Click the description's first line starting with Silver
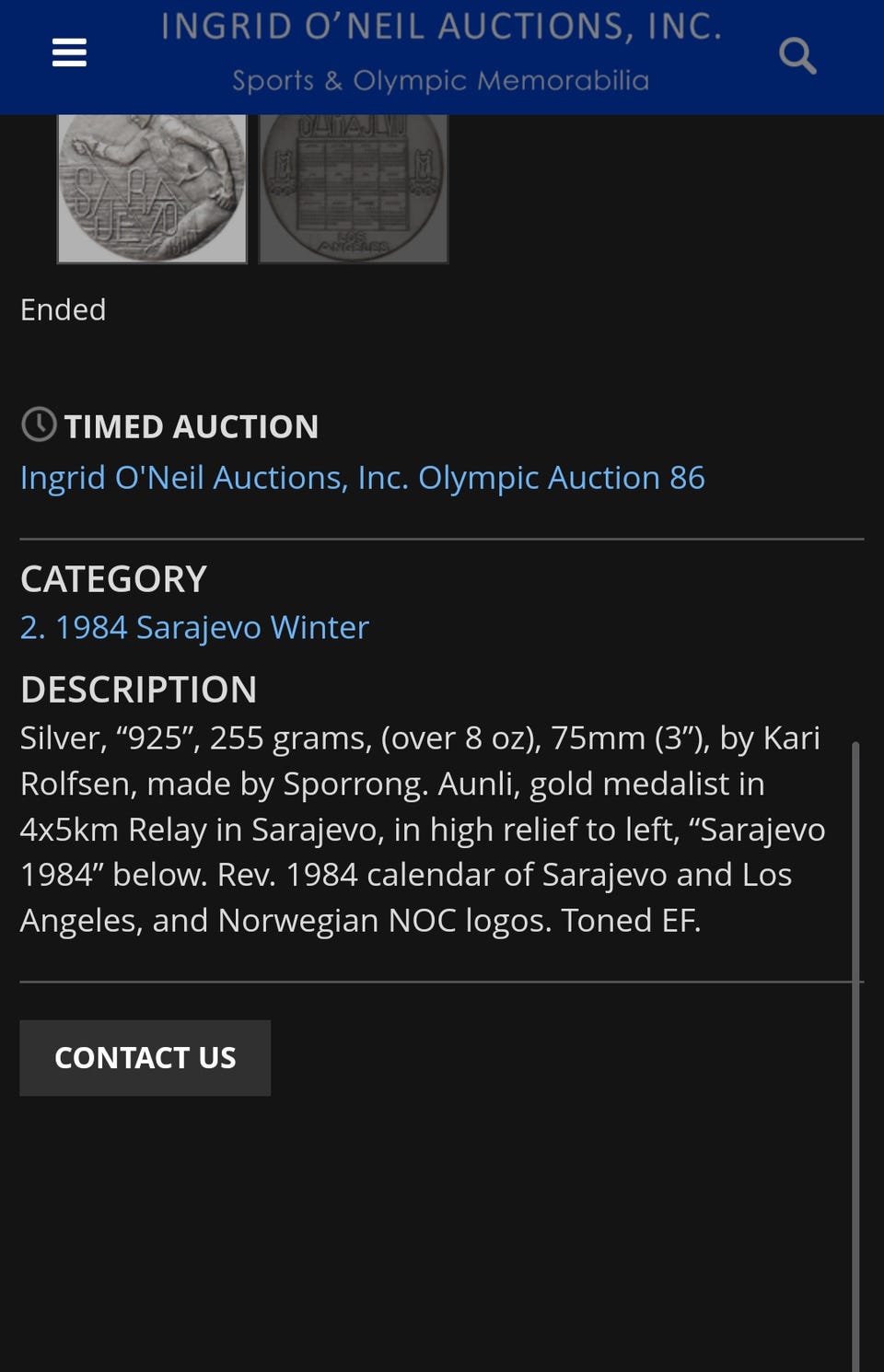The image size is (884, 1372). pyautogui.click(x=420, y=738)
